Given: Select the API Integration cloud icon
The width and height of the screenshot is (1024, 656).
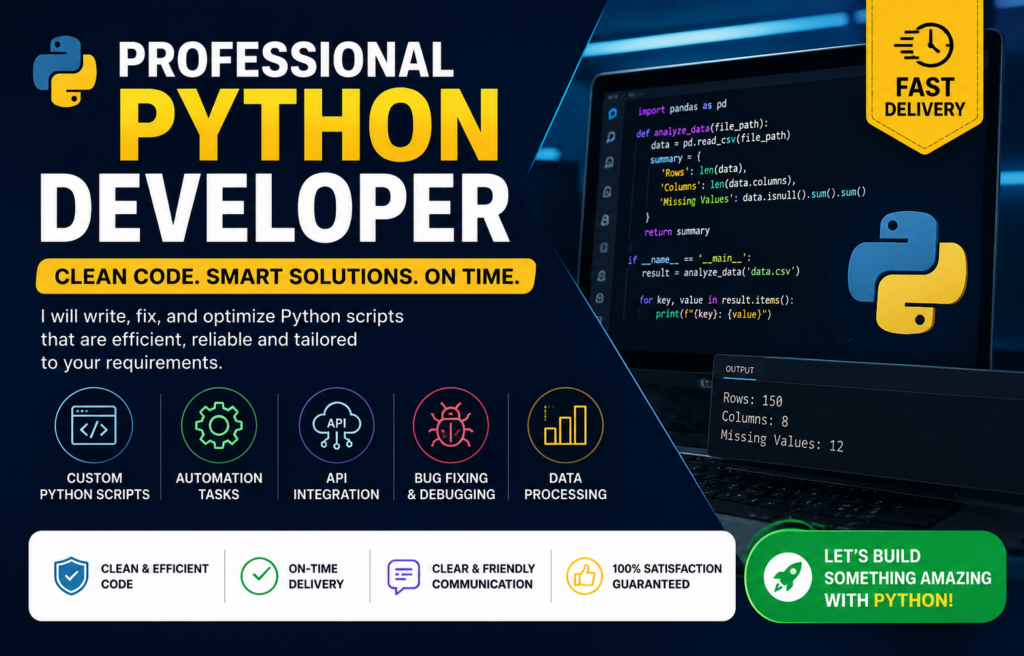Looking at the screenshot, I should click(336, 425).
